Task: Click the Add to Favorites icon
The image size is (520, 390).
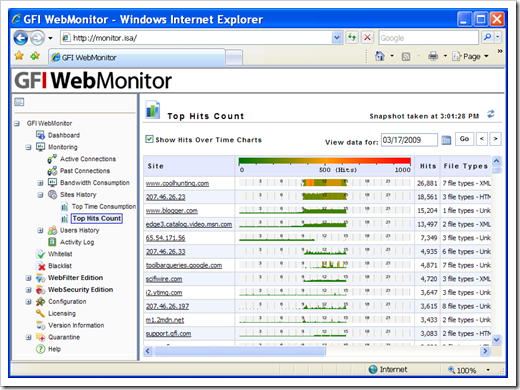Action: tap(35, 56)
